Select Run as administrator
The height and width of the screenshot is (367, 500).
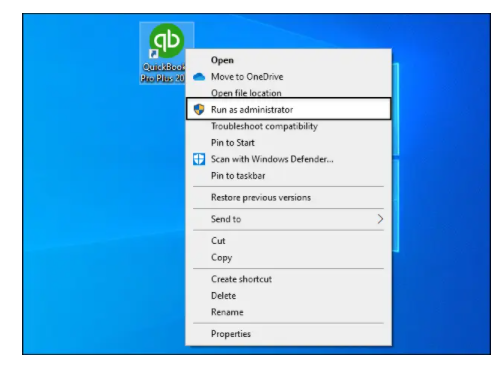click(x=288, y=109)
